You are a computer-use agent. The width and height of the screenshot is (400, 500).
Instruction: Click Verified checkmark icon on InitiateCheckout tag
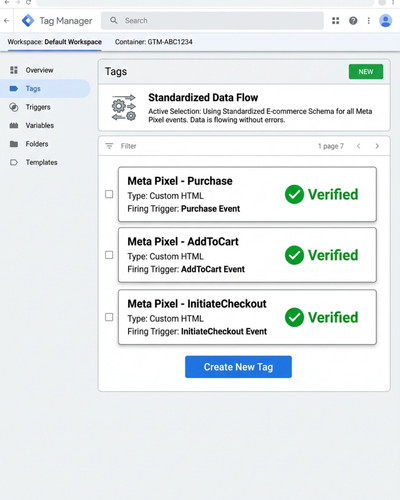pyautogui.click(x=294, y=317)
